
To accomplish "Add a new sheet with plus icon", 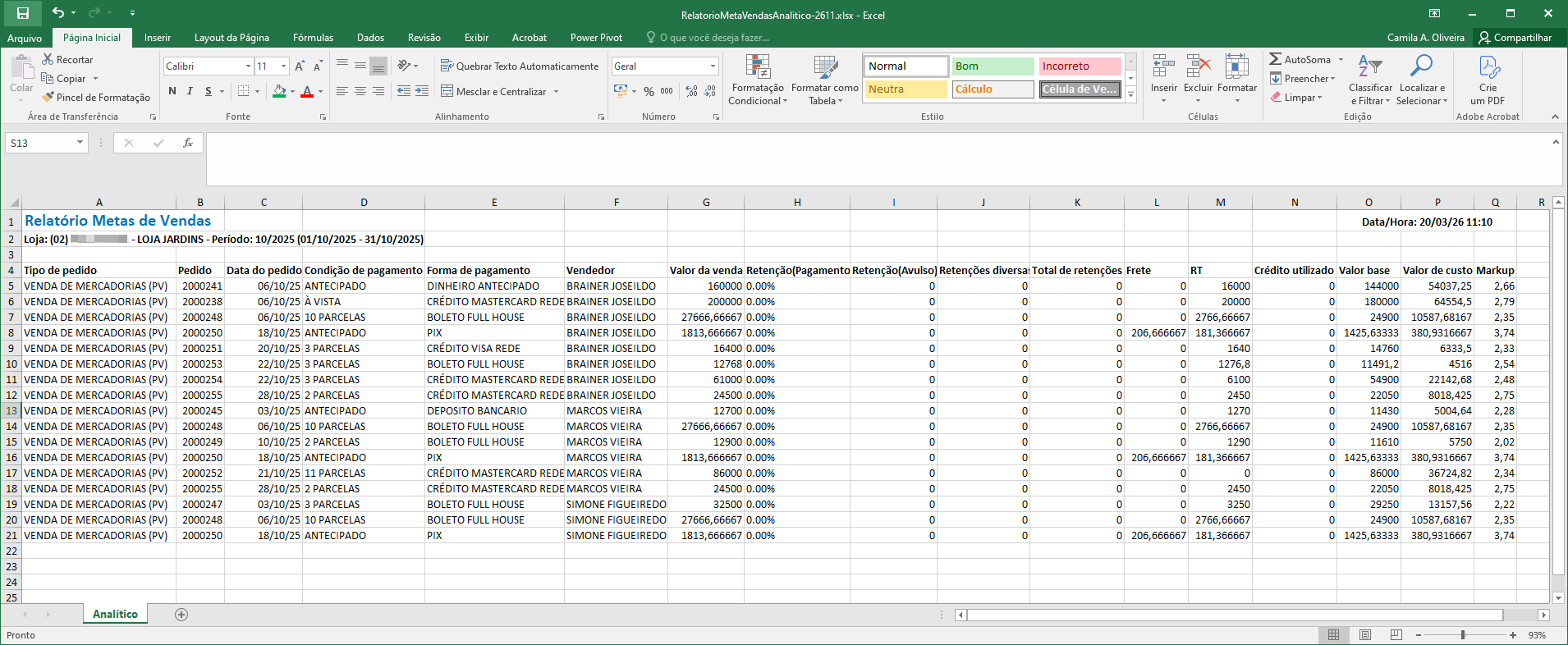I will [x=181, y=615].
